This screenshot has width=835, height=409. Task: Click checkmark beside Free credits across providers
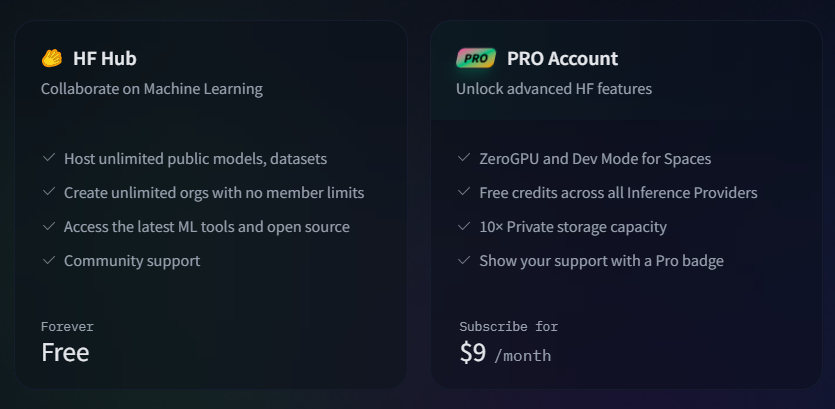464,192
